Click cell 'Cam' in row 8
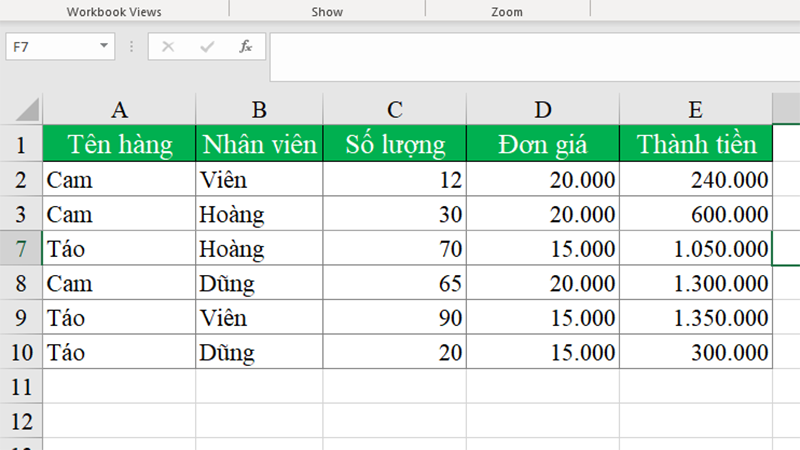 click(119, 283)
